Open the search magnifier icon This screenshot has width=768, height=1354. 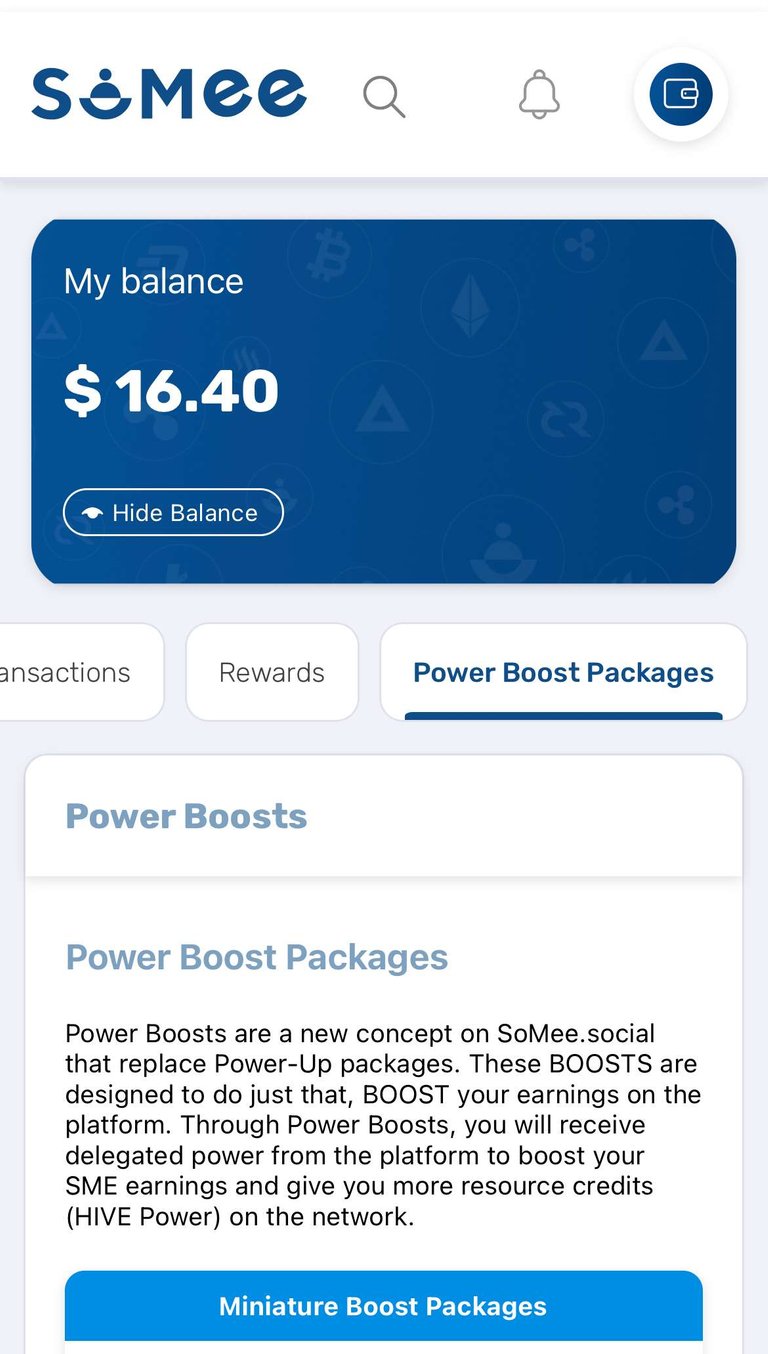click(x=384, y=95)
